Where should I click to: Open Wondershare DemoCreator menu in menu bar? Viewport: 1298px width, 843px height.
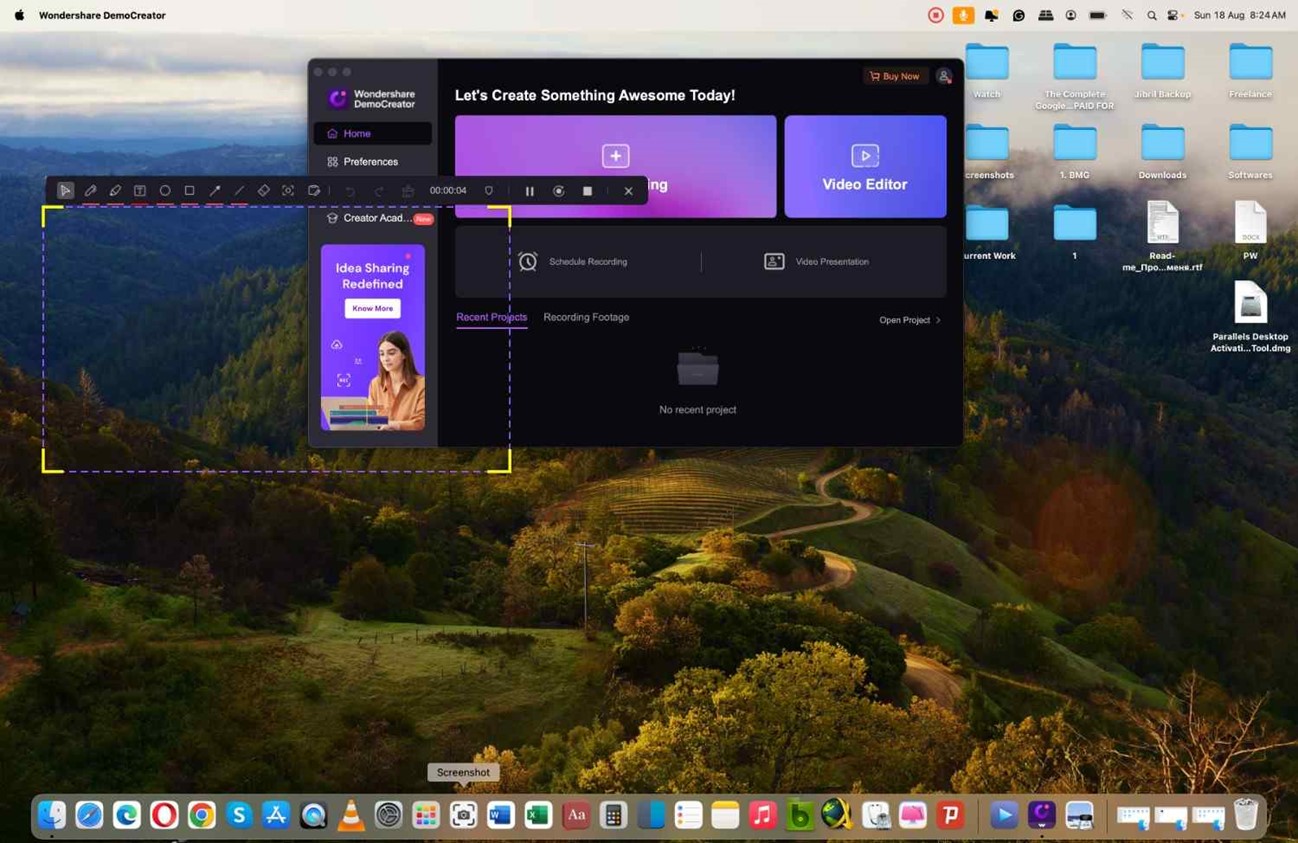pos(102,15)
